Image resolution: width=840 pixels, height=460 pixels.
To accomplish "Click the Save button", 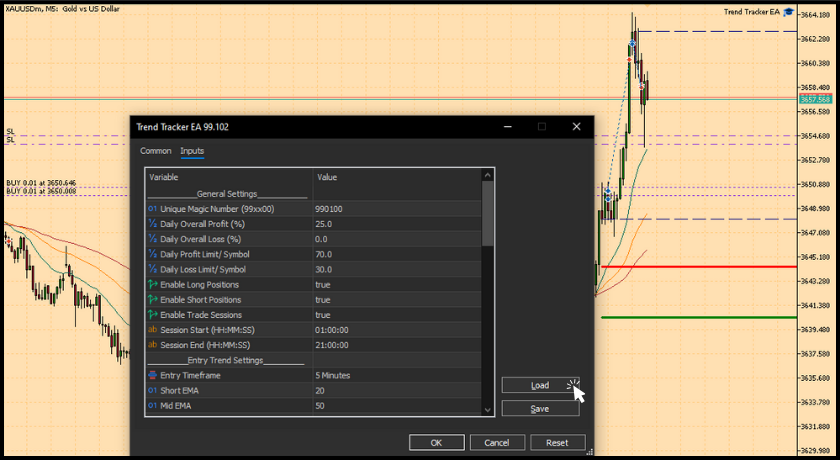I will pos(540,409).
